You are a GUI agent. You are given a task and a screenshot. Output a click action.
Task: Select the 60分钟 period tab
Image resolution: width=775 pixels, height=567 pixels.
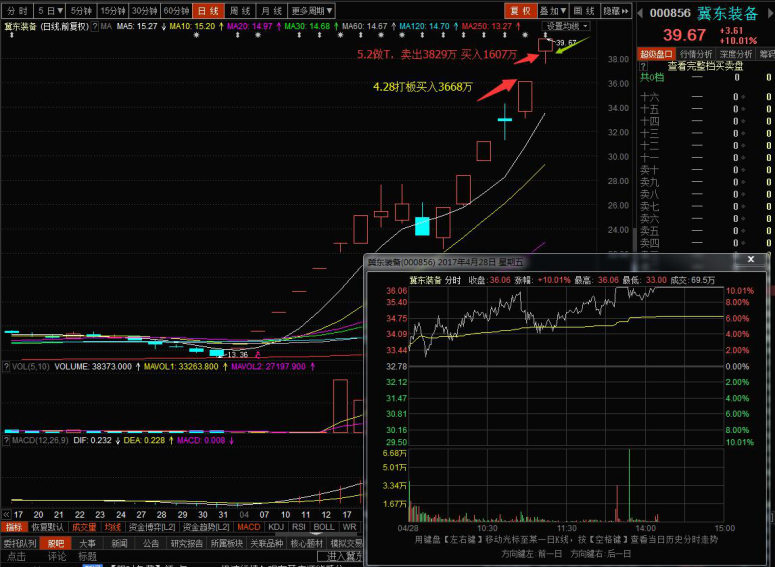click(177, 10)
